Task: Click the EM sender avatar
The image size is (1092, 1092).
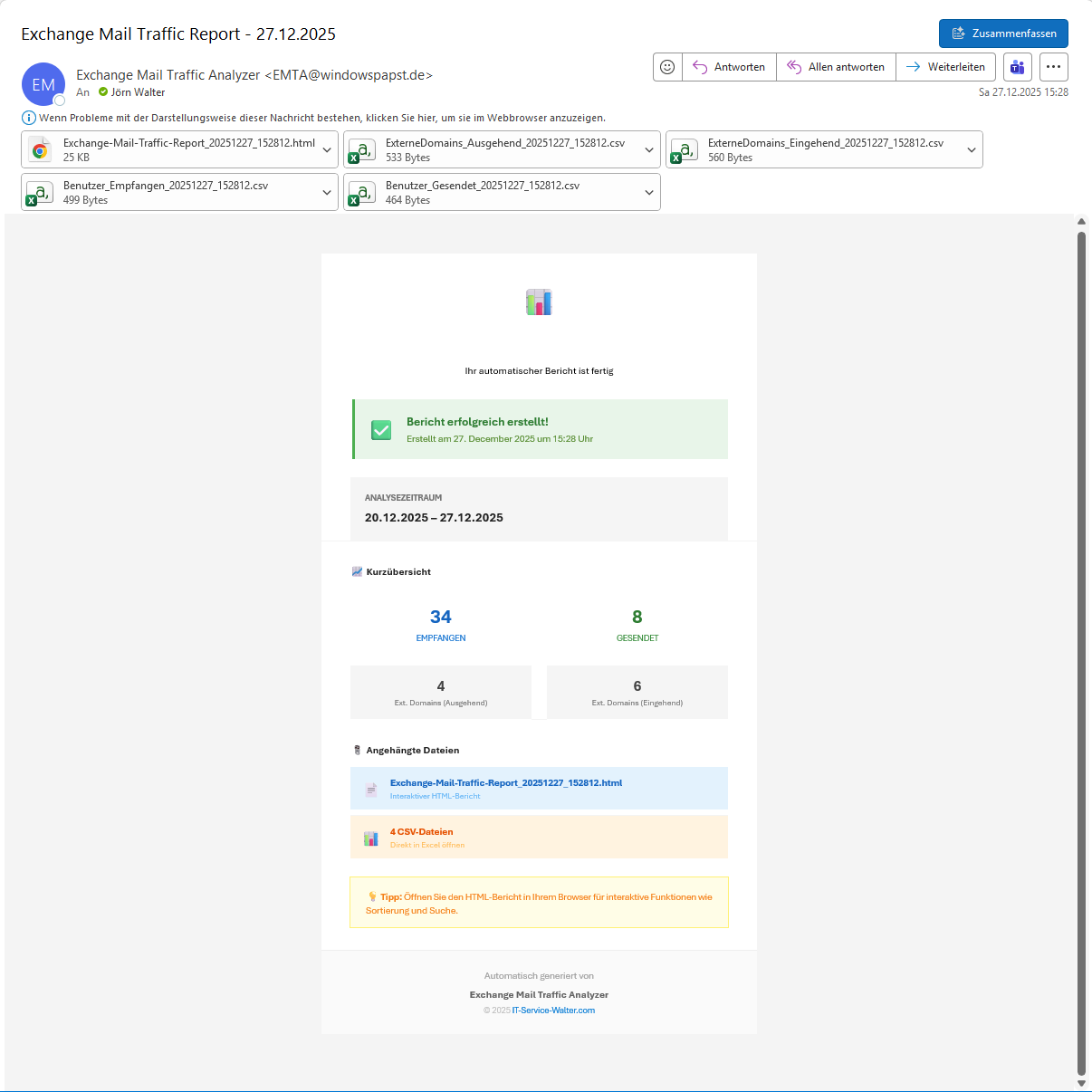Action: click(x=43, y=84)
